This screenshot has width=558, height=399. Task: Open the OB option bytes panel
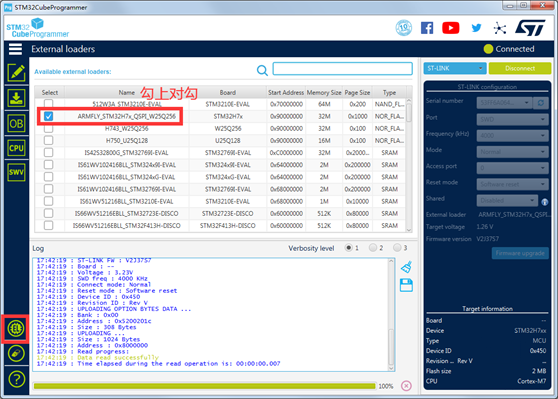pos(16,124)
